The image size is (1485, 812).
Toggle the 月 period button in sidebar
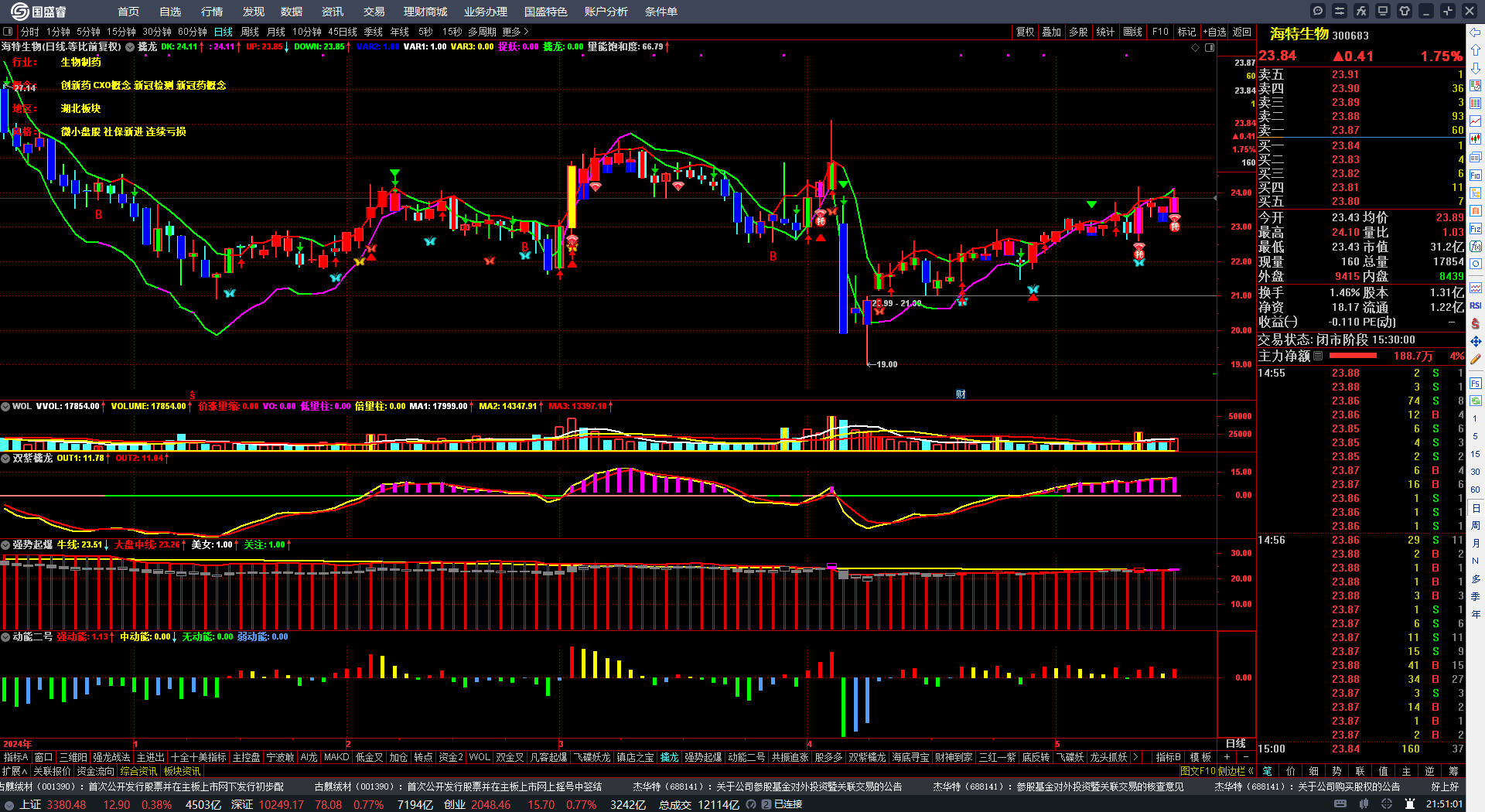tap(1476, 544)
